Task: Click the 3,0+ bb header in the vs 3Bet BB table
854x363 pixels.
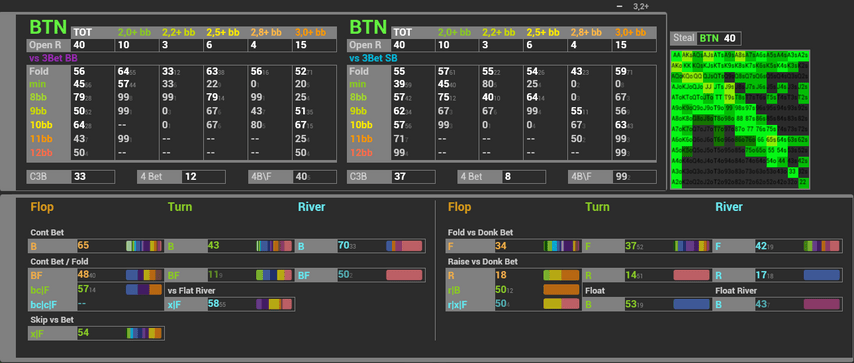Action: tap(310, 33)
